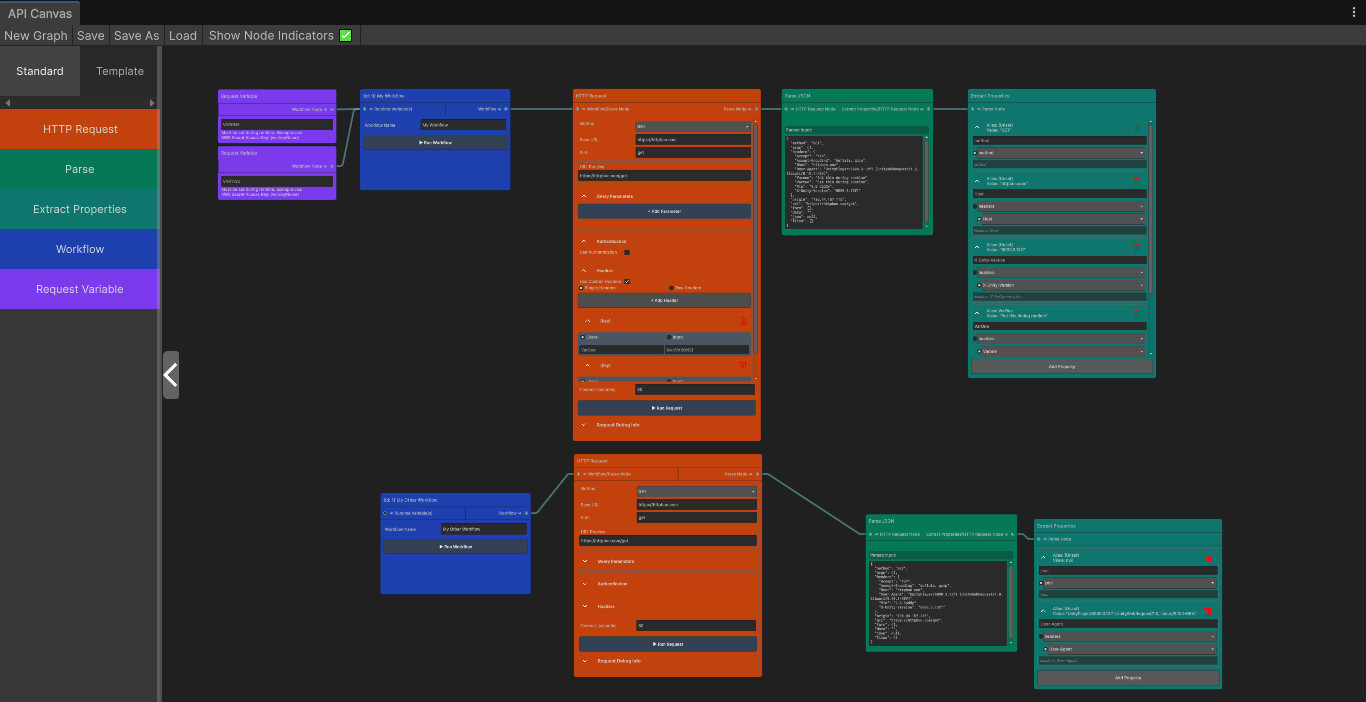Image resolution: width=1366 pixels, height=702 pixels.
Task: Open the Method dropdown in the upper HTTP Request node
Action: tap(693, 126)
